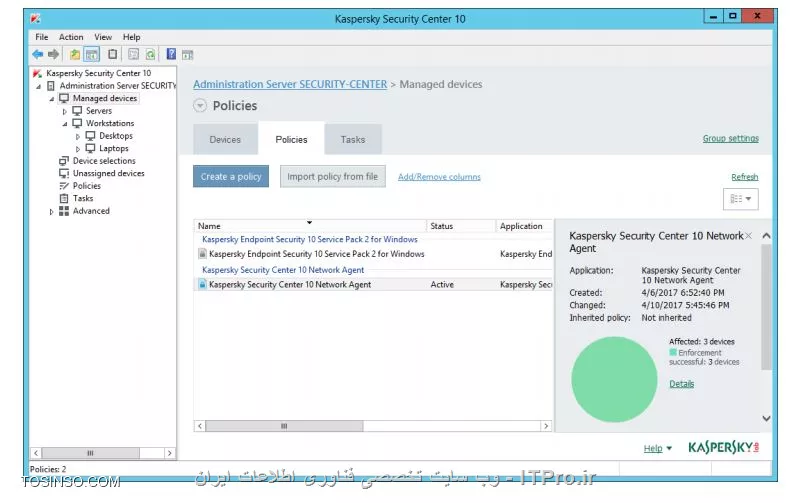Select Kaspersky Security Center 10 Network Agent row
The width and height of the screenshot is (790, 503).
pyautogui.click(x=373, y=284)
